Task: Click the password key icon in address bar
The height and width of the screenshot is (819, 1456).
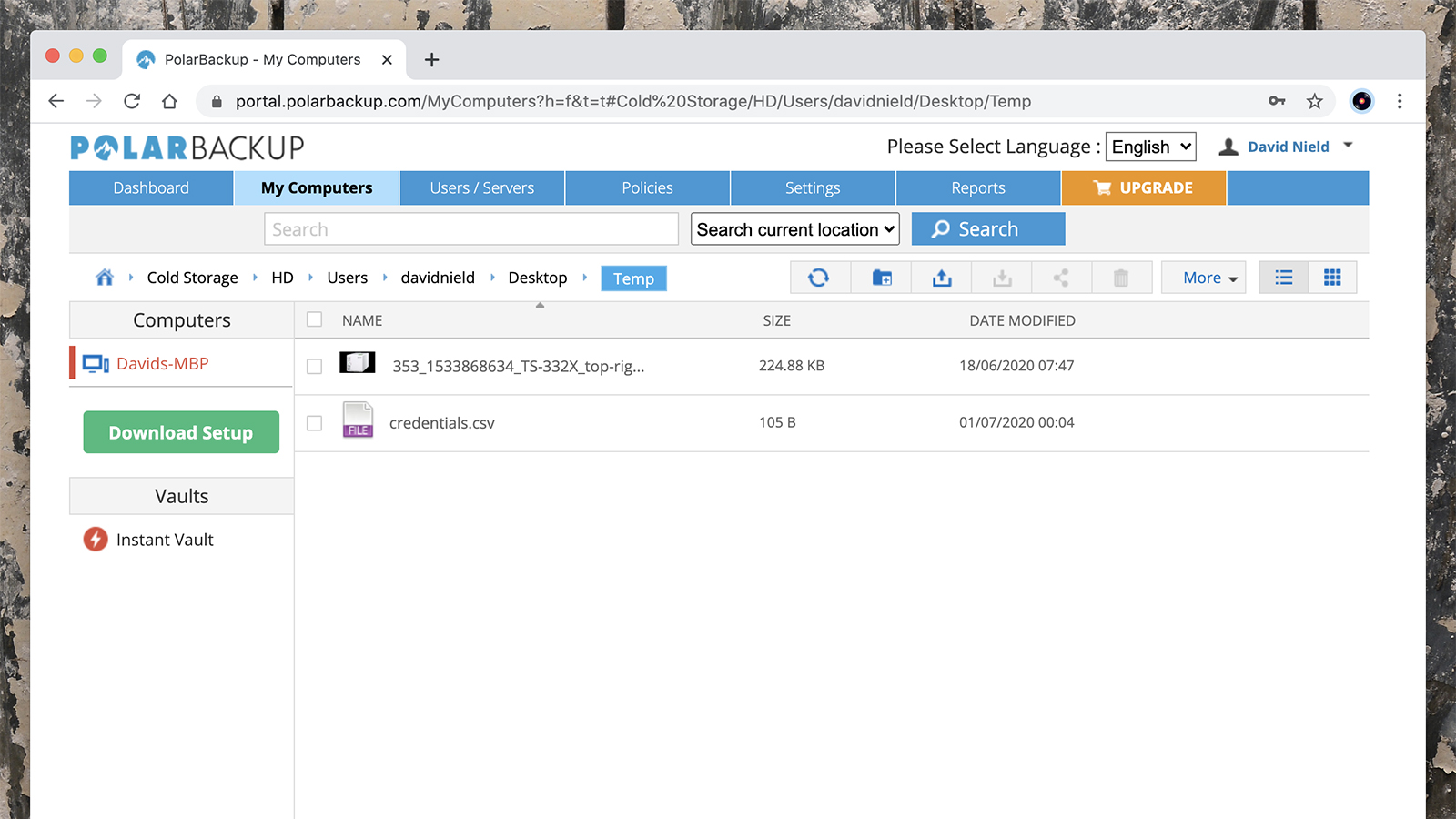Action: [x=1277, y=101]
